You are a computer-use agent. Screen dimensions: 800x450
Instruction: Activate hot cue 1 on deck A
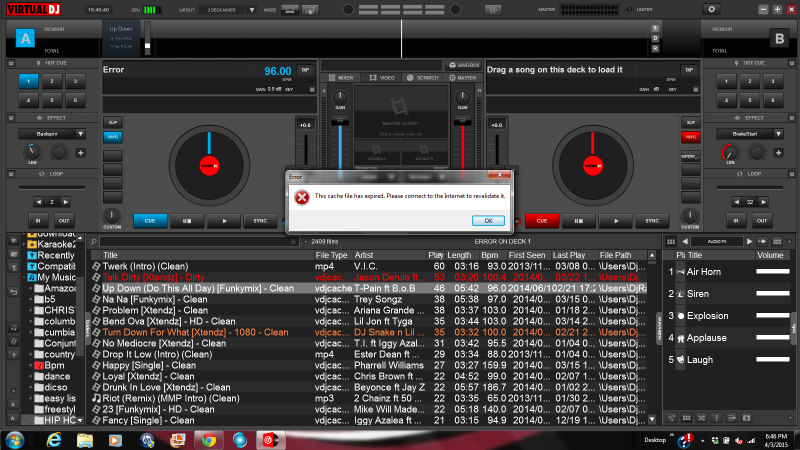click(29, 81)
